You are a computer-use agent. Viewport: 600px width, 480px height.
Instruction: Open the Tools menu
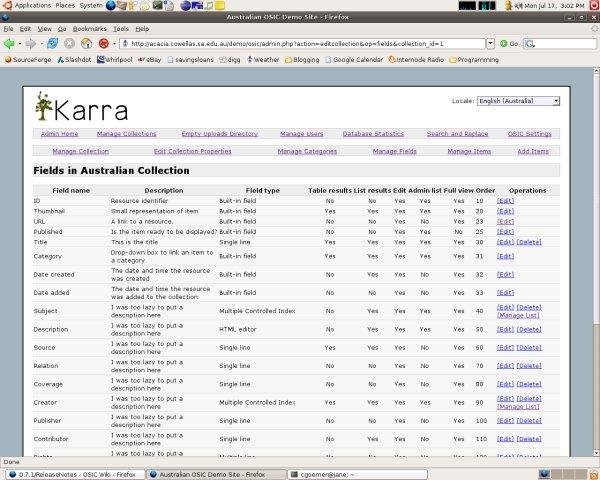(121, 29)
